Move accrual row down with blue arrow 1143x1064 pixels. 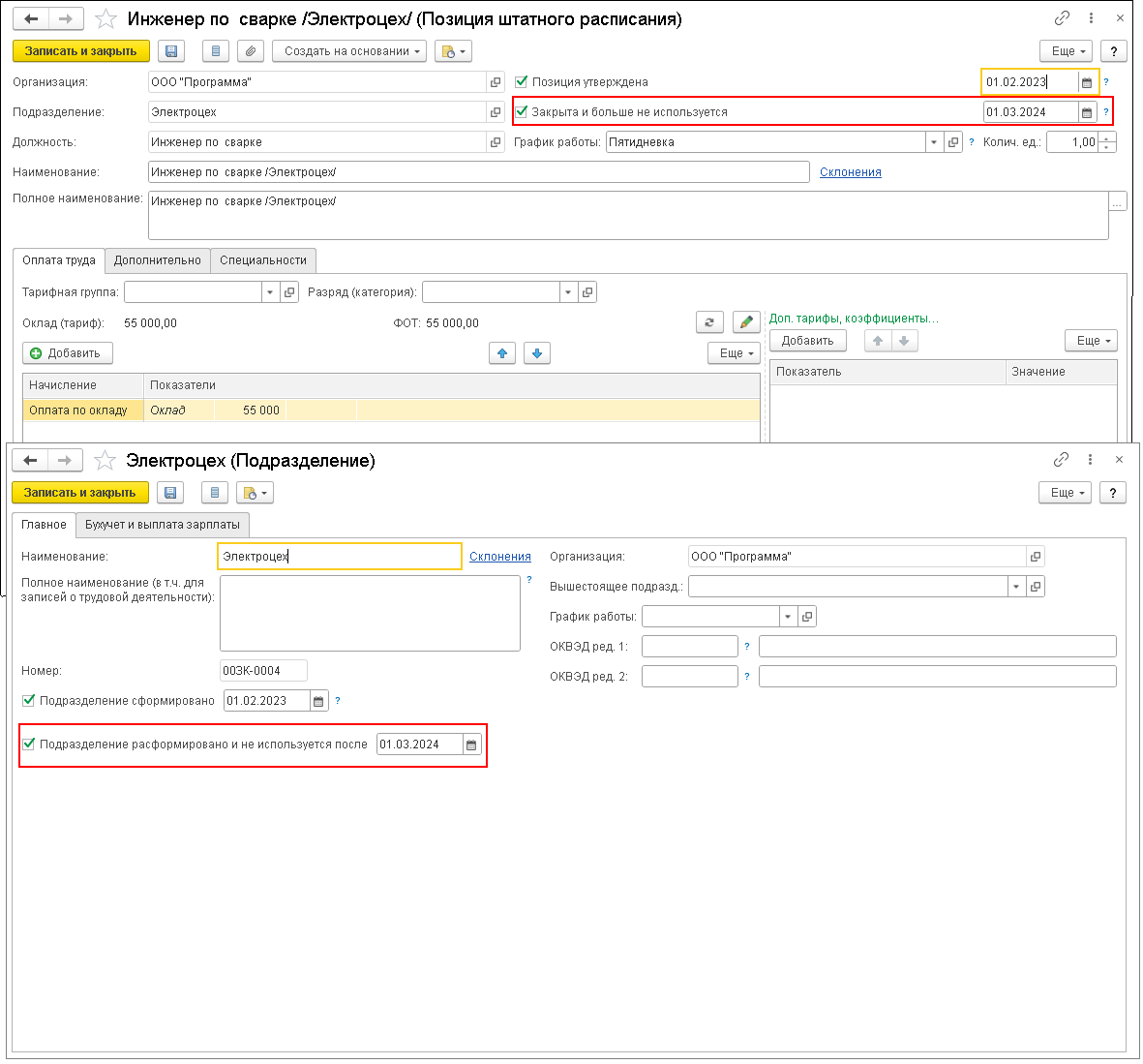(537, 353)
